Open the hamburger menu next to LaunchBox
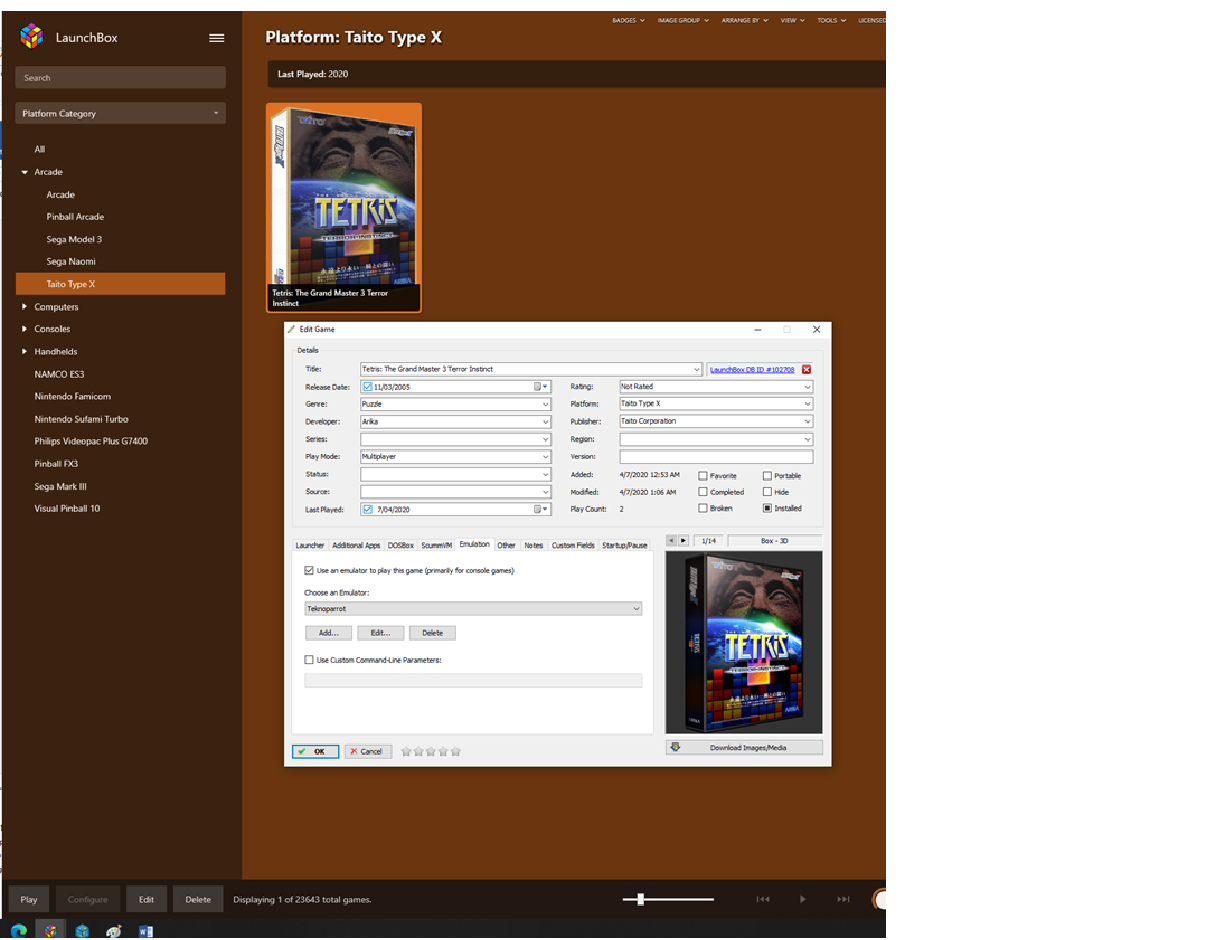The height and width of the screenshot is (940, 1227). (216, 38)
